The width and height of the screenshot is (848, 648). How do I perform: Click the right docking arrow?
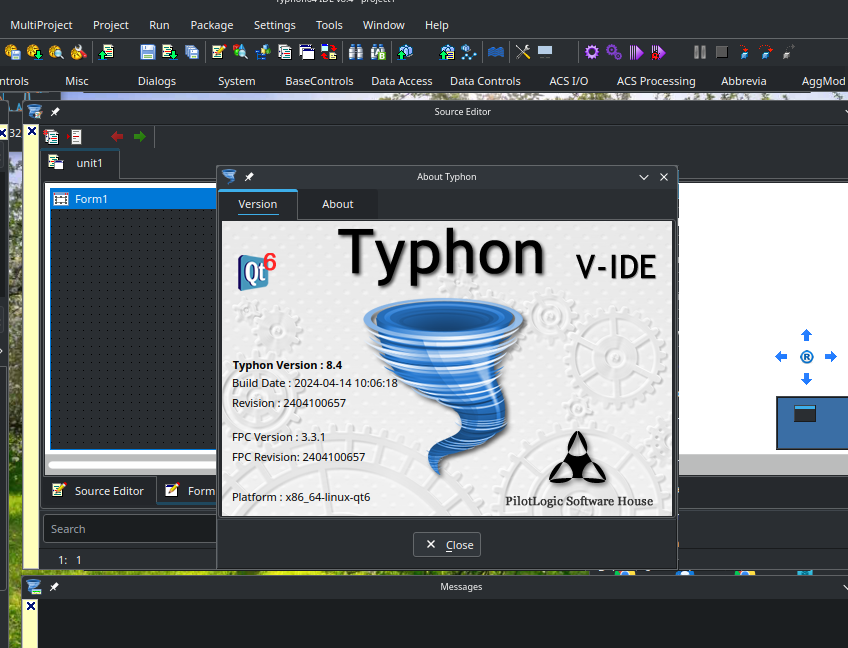point(831,356)
